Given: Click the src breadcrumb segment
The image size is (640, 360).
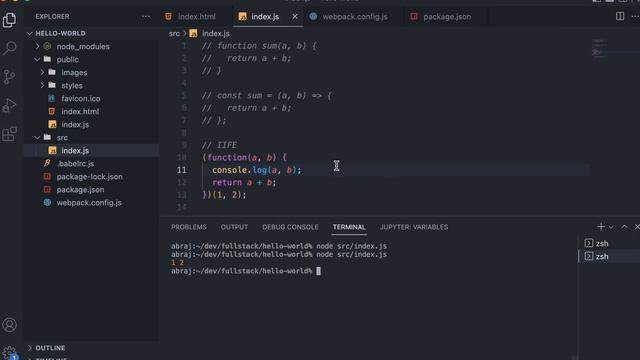Looking at the screenshot, I should pos(174,33).
